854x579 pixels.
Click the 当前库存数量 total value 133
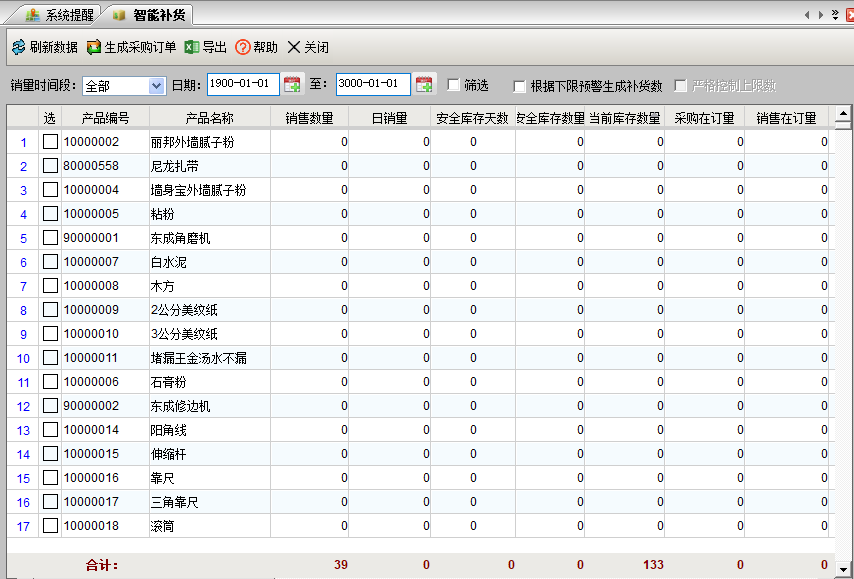pyautogui.click(x=653, y=565)
